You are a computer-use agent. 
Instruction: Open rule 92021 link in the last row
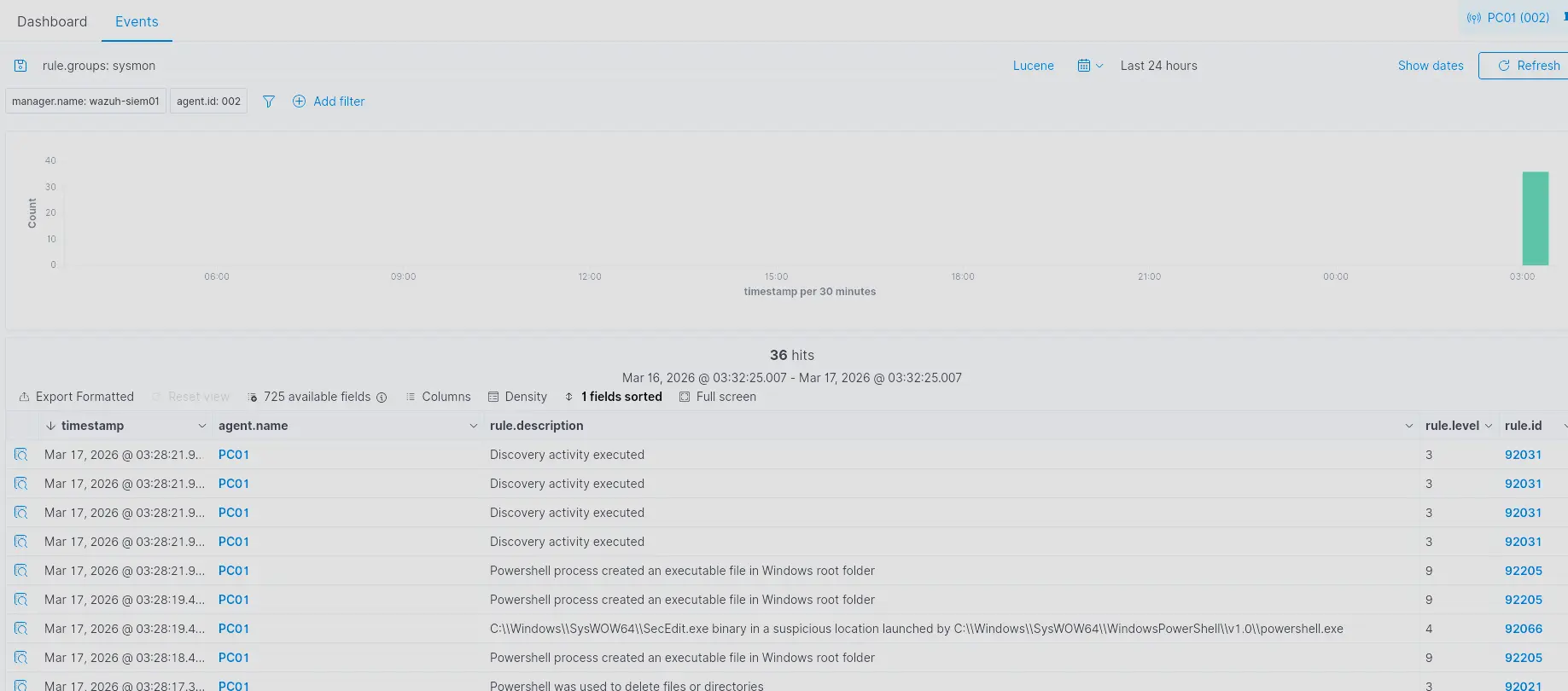click(x=1524, y=685)
